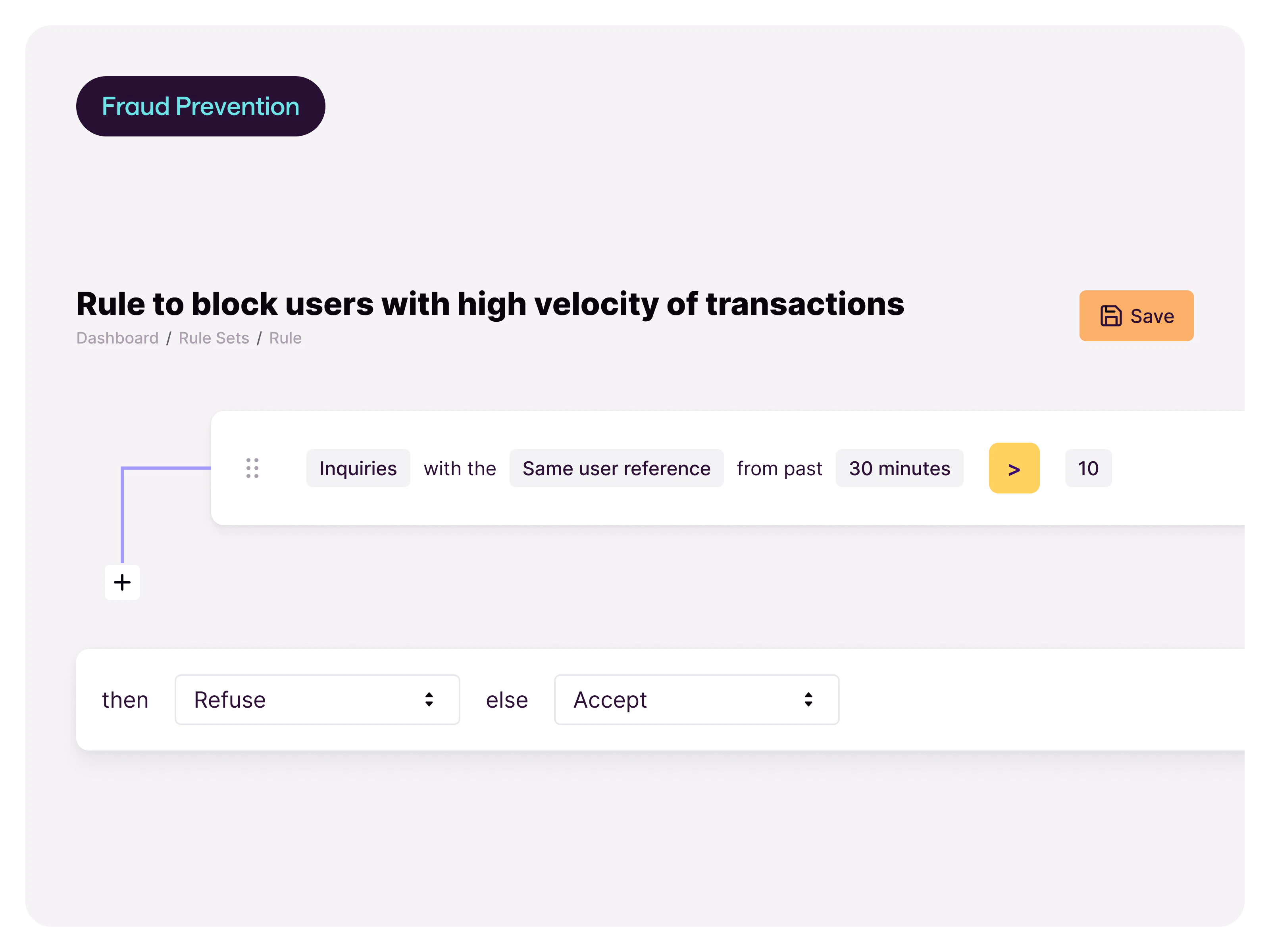Select the Rule breadcrumb entry
This screenshot has height=952, width=1270.
285,338
